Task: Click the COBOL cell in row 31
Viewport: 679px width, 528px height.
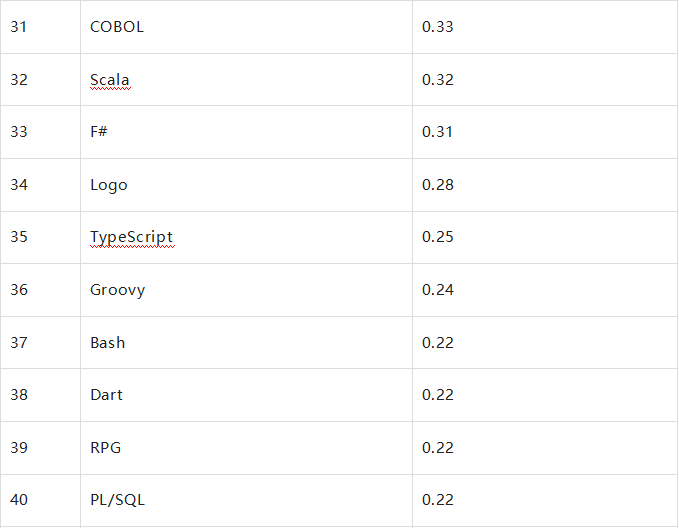Action: coord(246,27)
